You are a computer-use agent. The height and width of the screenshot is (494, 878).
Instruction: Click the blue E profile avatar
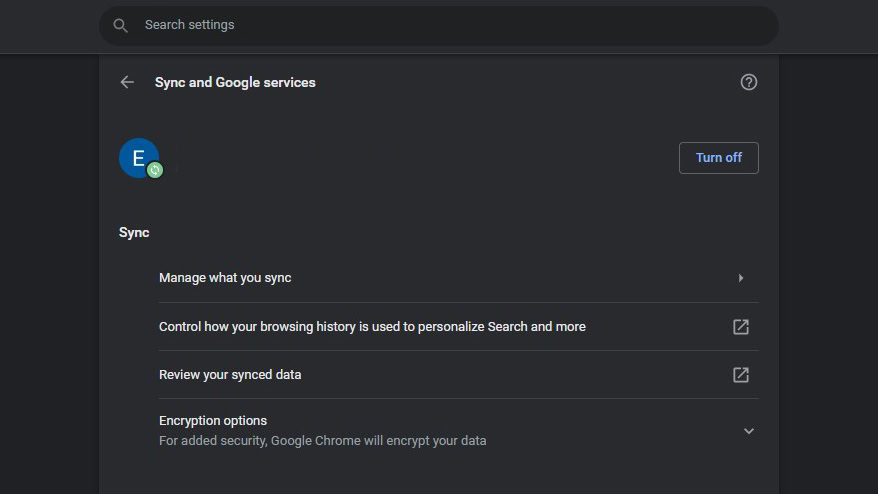pos(137,156)
